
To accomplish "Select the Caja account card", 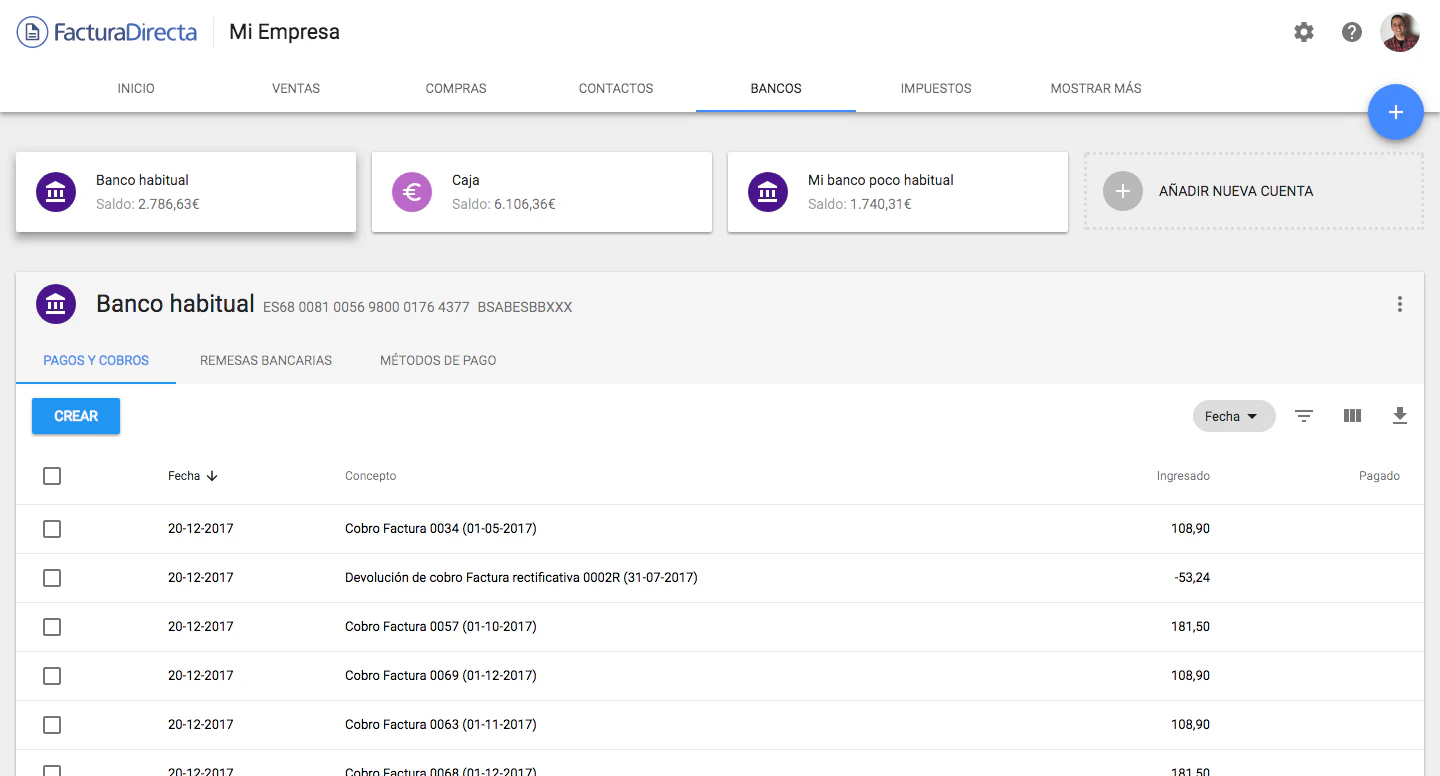I will pos(541,192).
